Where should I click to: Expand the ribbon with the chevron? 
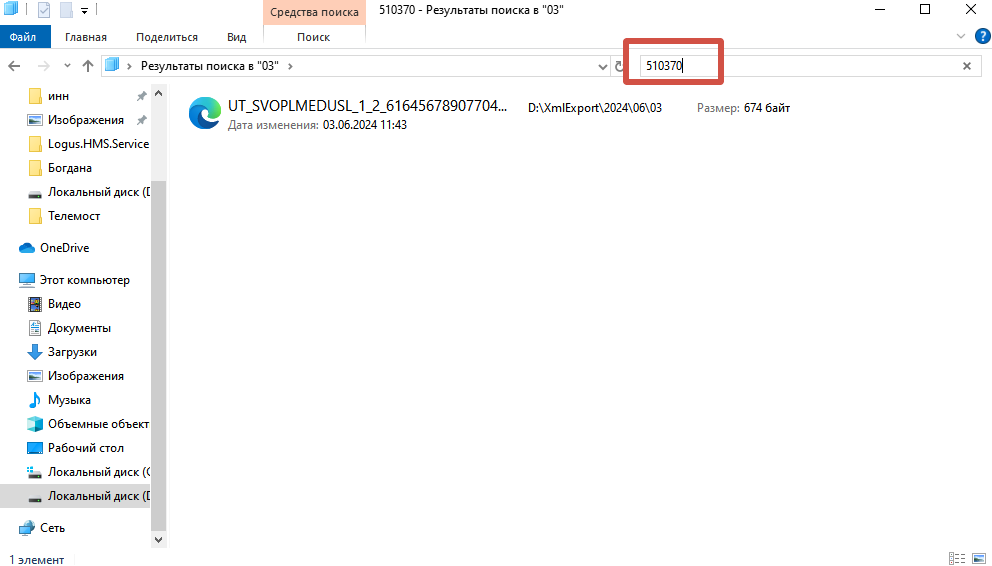click(x=961, y=37)
